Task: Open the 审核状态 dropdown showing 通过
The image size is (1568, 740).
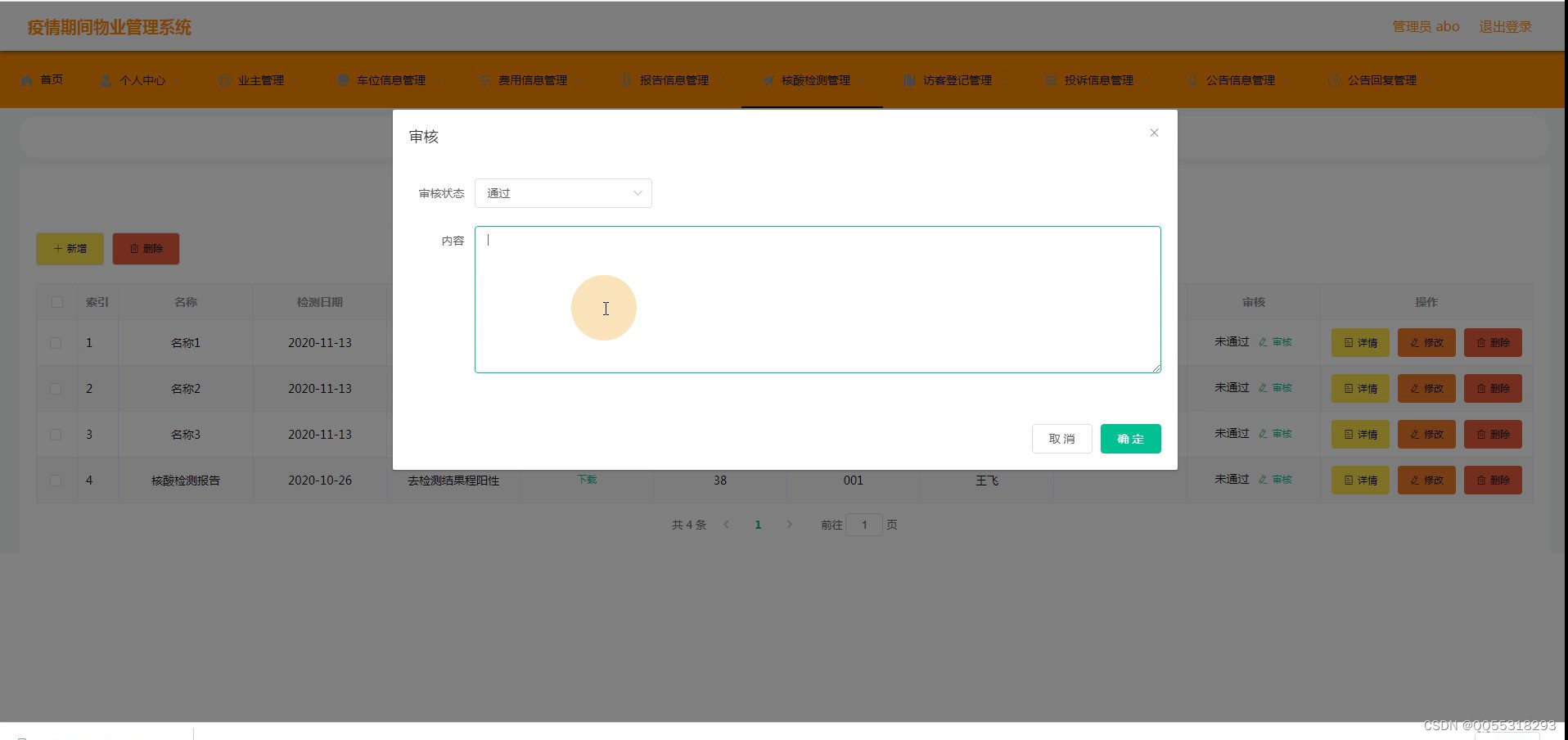Action: point(563,193)
